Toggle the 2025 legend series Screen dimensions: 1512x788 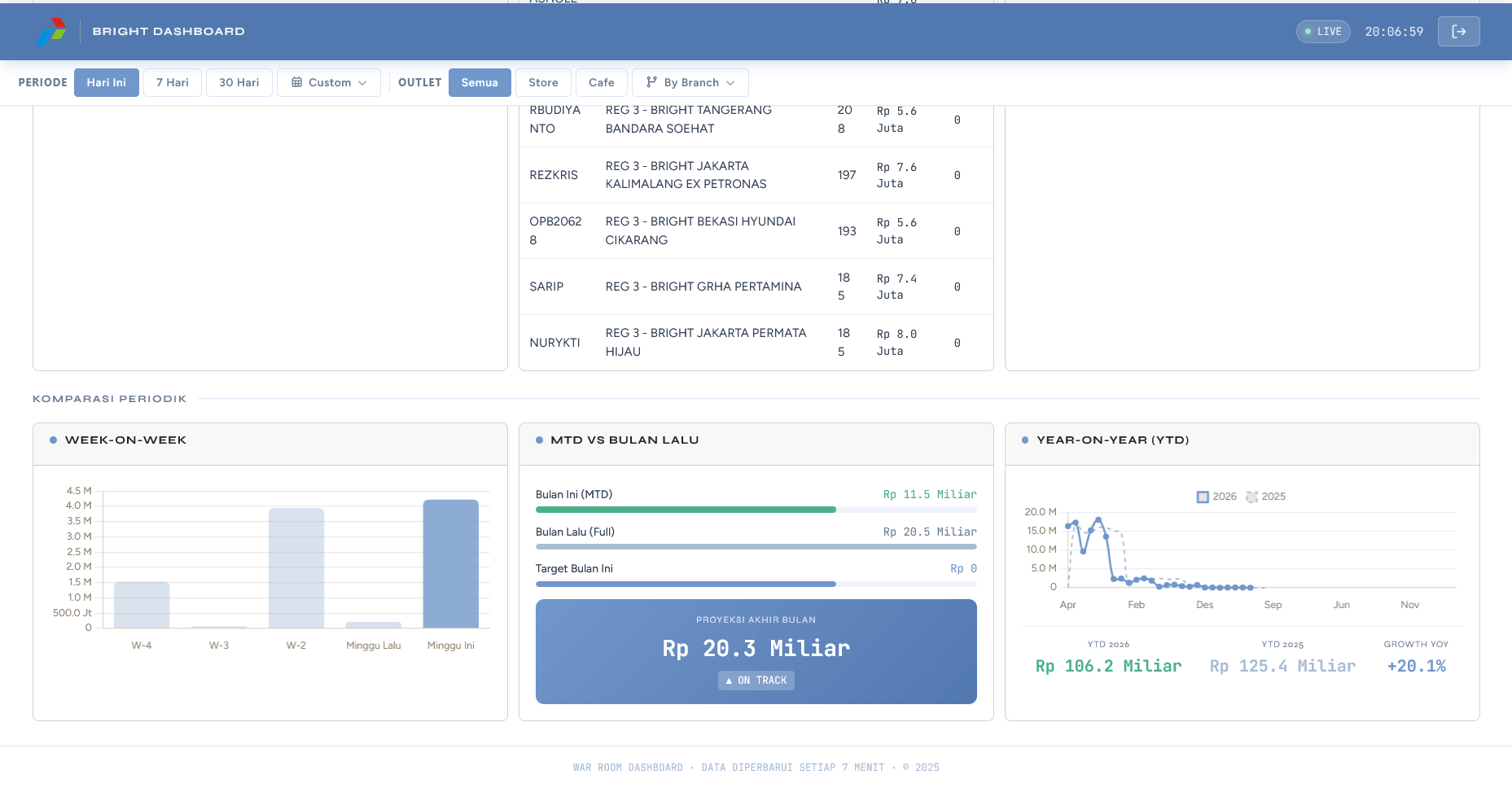pyautogui.click(x=1266, y=497)
